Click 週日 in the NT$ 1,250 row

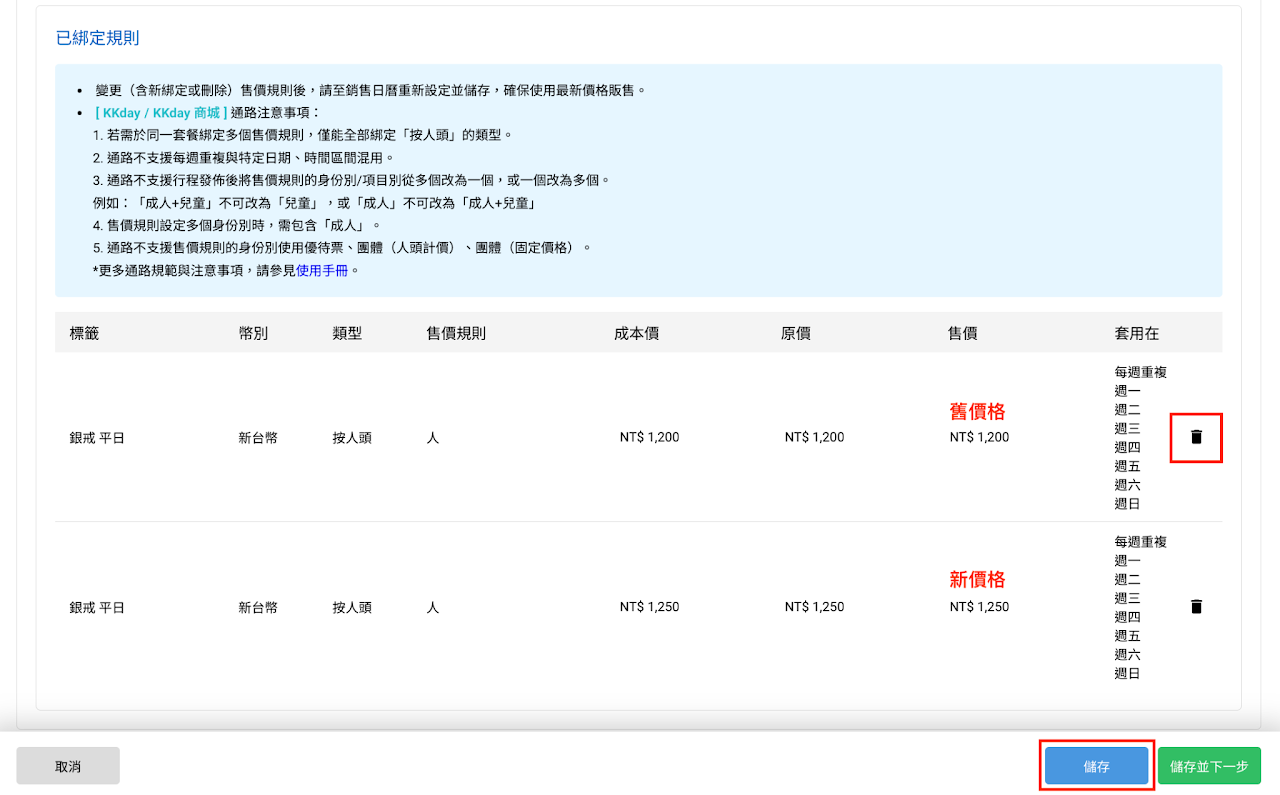pos(1128,674)
